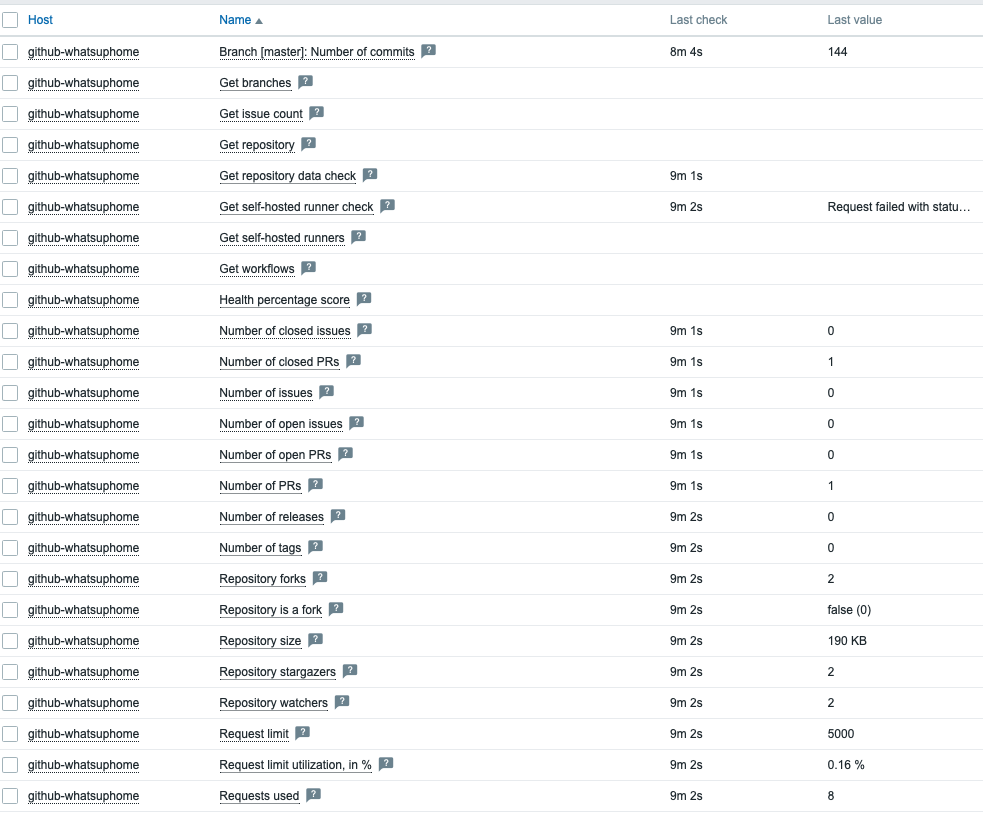Select the checkbox for the Repository forks row
983x835 pixels.
(10, 579)
